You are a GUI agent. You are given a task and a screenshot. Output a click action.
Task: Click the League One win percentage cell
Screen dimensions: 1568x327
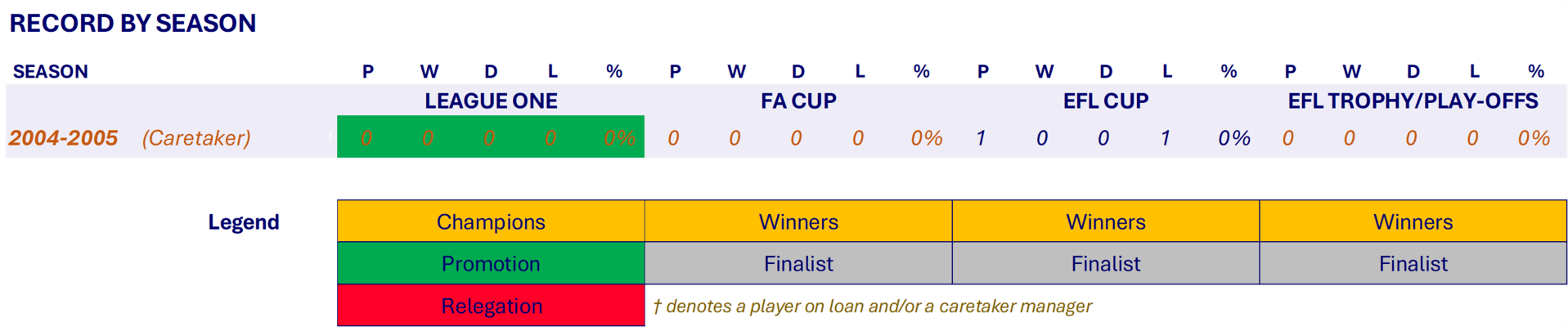click(619, 138)
